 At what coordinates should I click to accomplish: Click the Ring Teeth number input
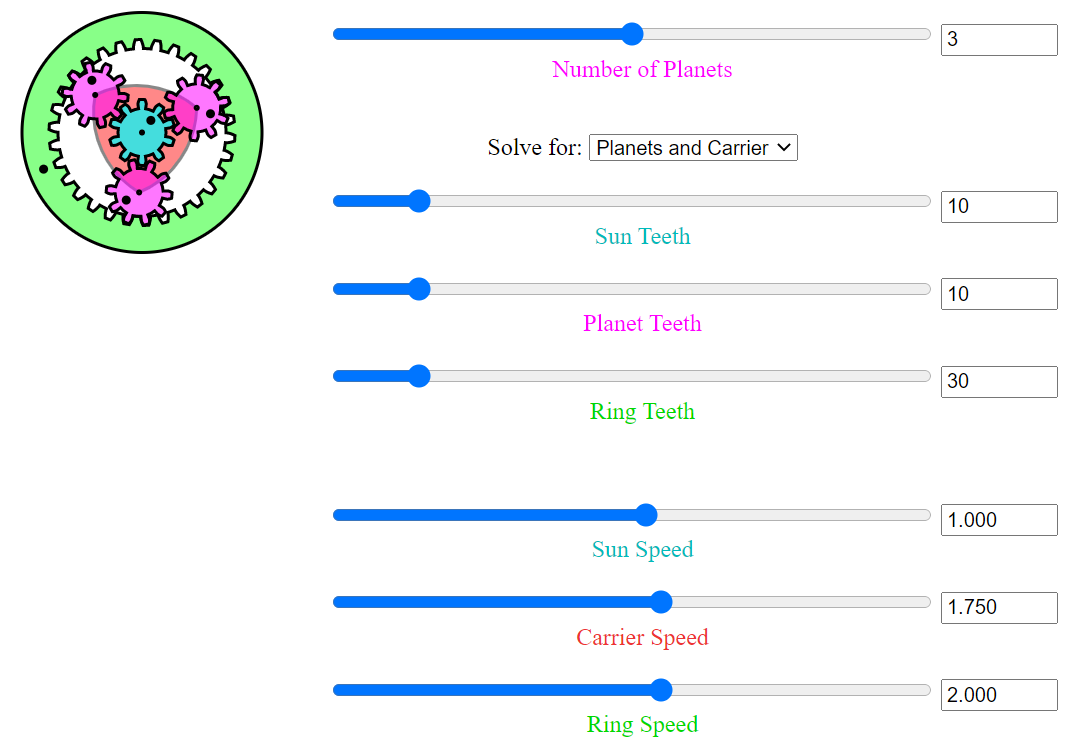(998, 381)
